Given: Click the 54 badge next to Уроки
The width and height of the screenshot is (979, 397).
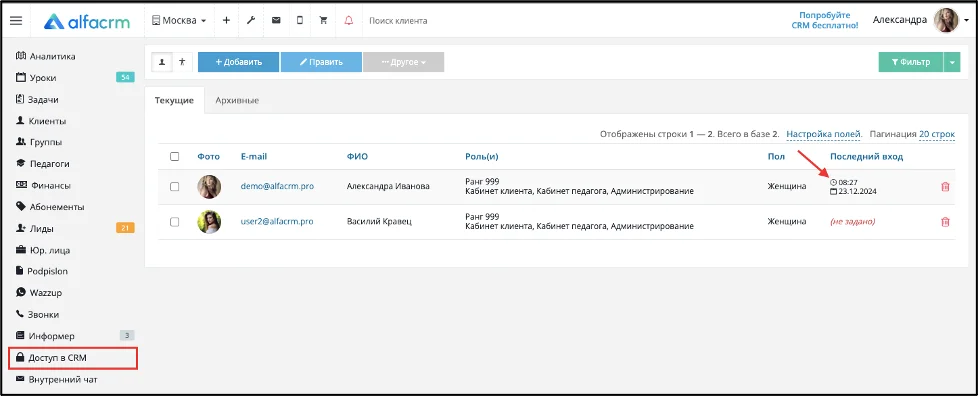Looking at the screenshot, I should tap(125, 77).
